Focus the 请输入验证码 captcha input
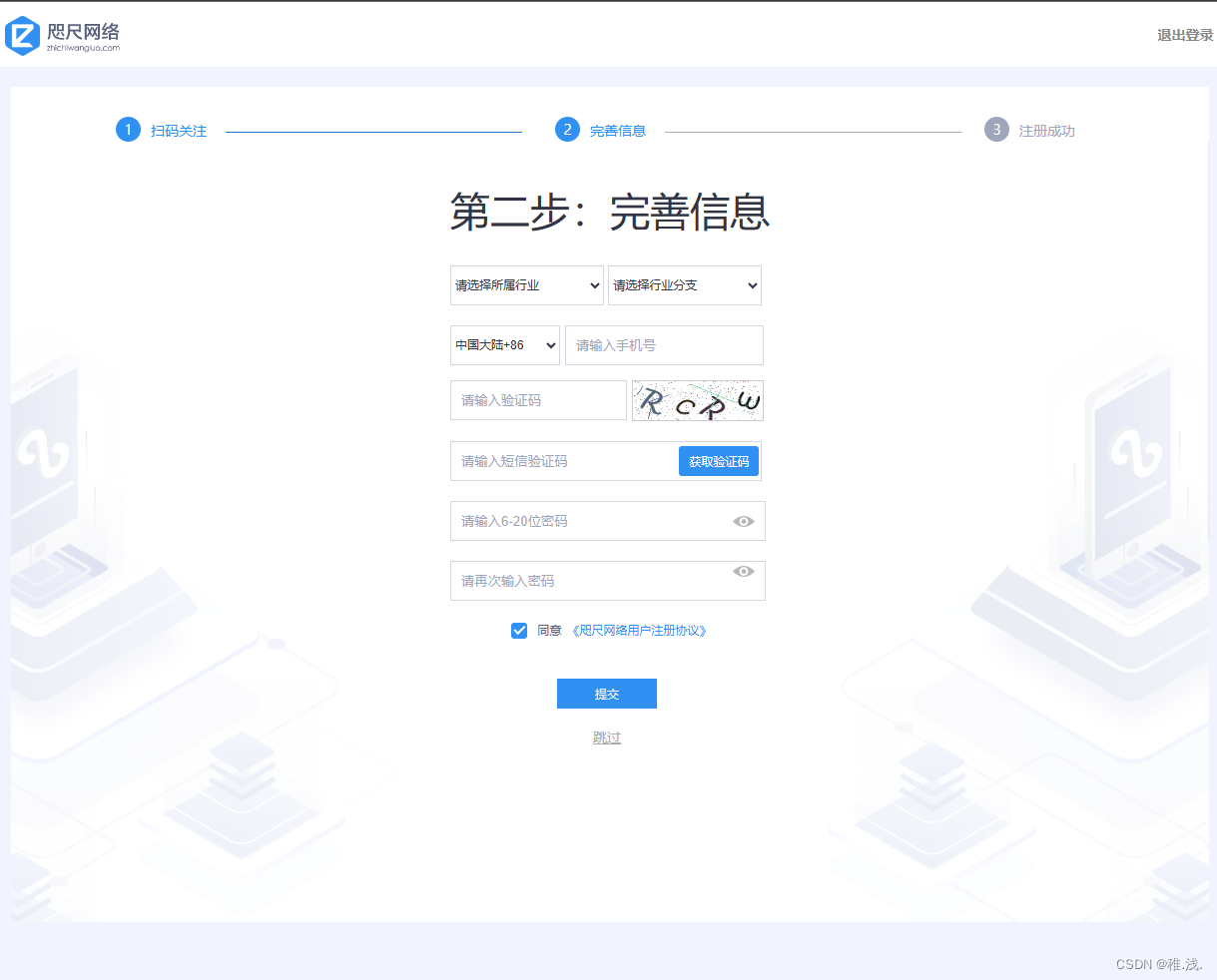 [537, 400]
